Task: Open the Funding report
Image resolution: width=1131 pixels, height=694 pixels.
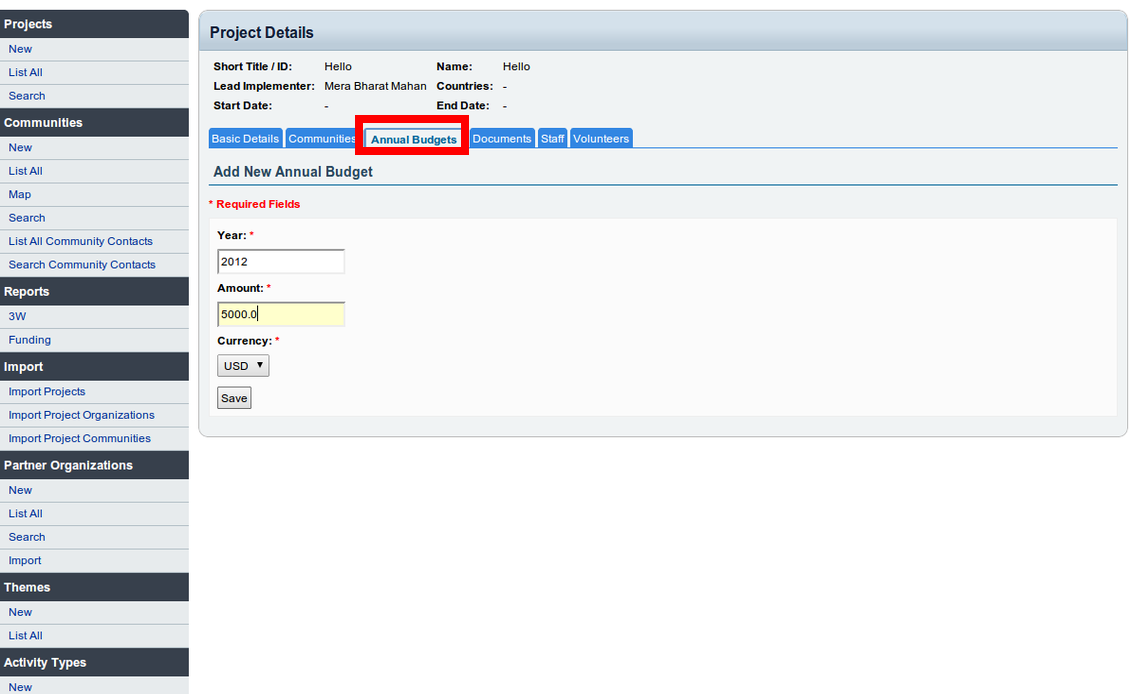Action: [x=30, y=340]
